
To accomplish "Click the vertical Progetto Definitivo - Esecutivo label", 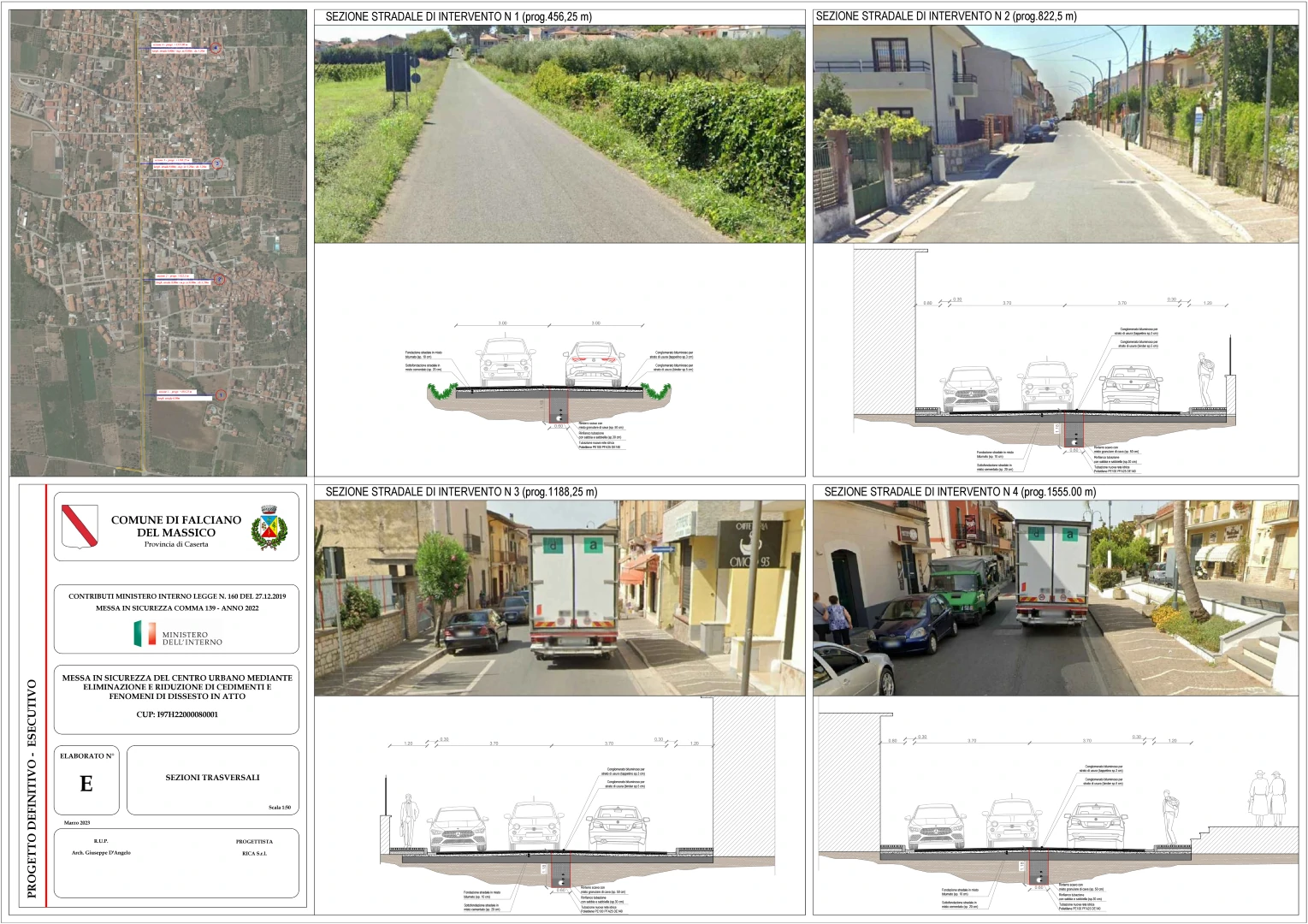I will pyautogui.click(x=32, y=788).
